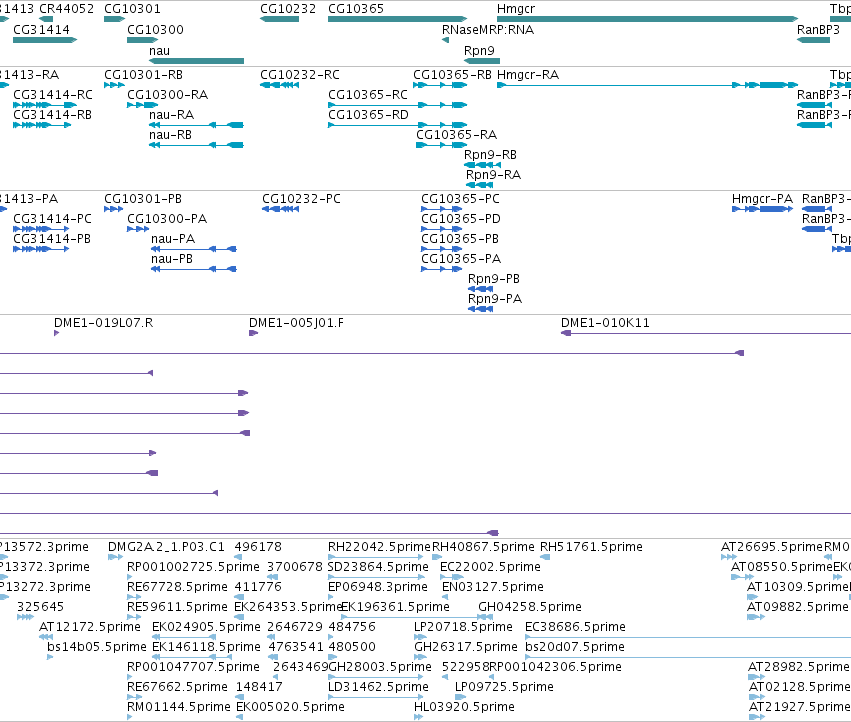Click protein CG31414-PB
The height and width of the screenshot is (722, 851).
[52, 239]
